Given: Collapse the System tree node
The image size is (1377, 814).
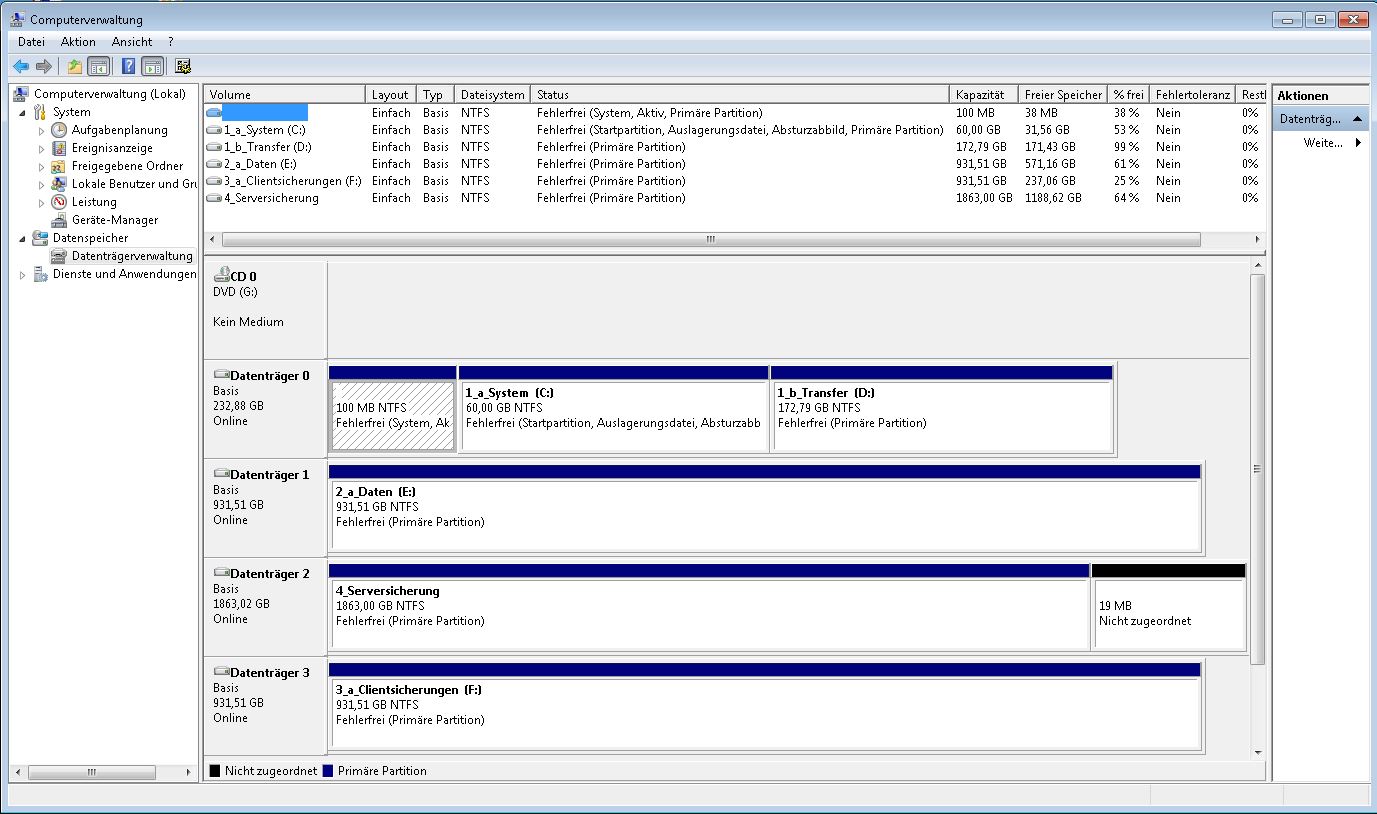Looking at the screenshot, I should pyautogui.click(x=23, y=113).
